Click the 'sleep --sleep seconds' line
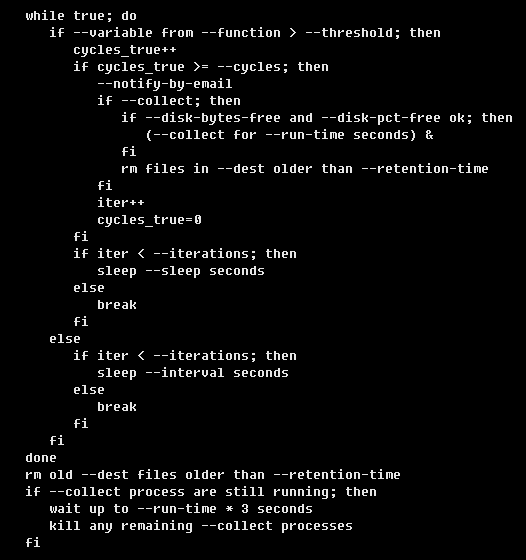 [x=181, y=271]
